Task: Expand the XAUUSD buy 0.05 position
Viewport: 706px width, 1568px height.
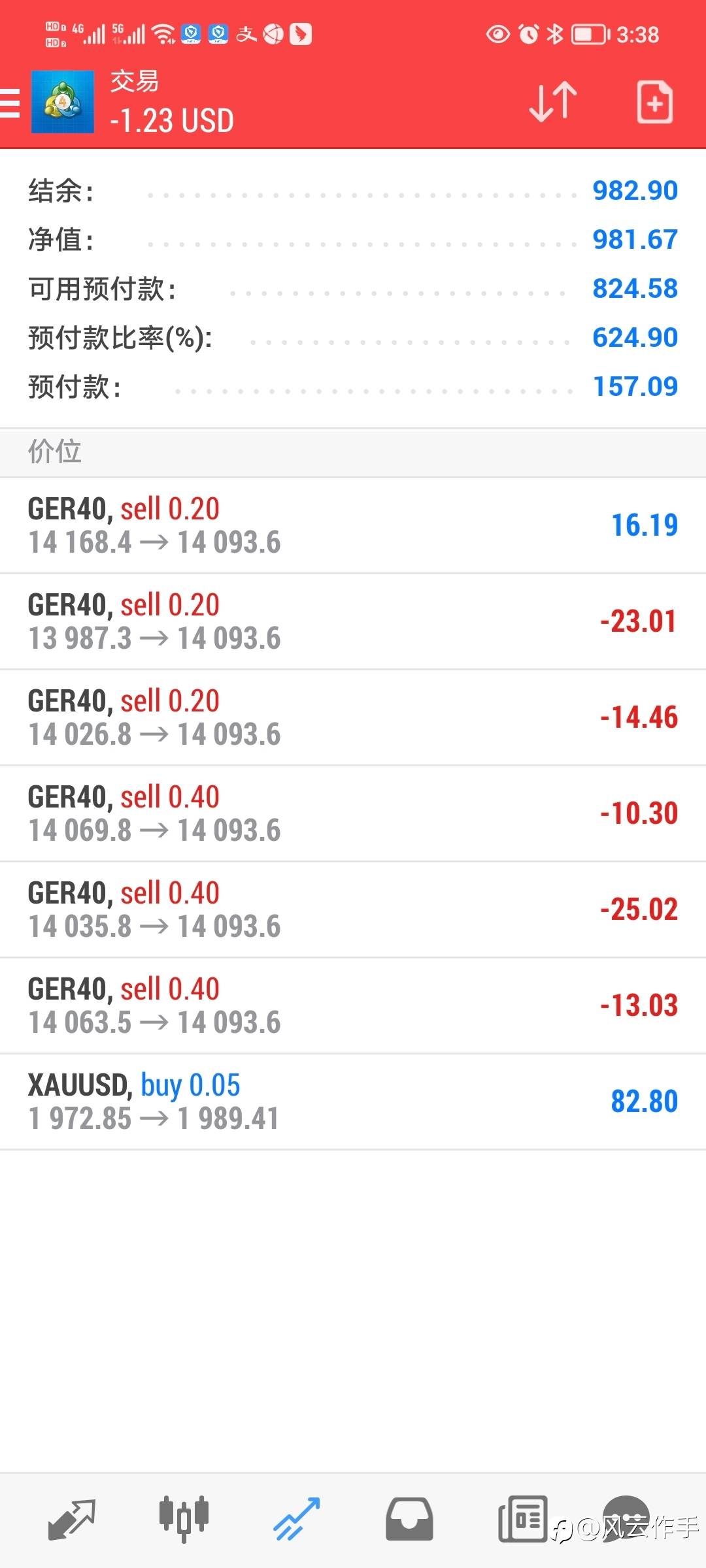Action: coord(353,1102)
